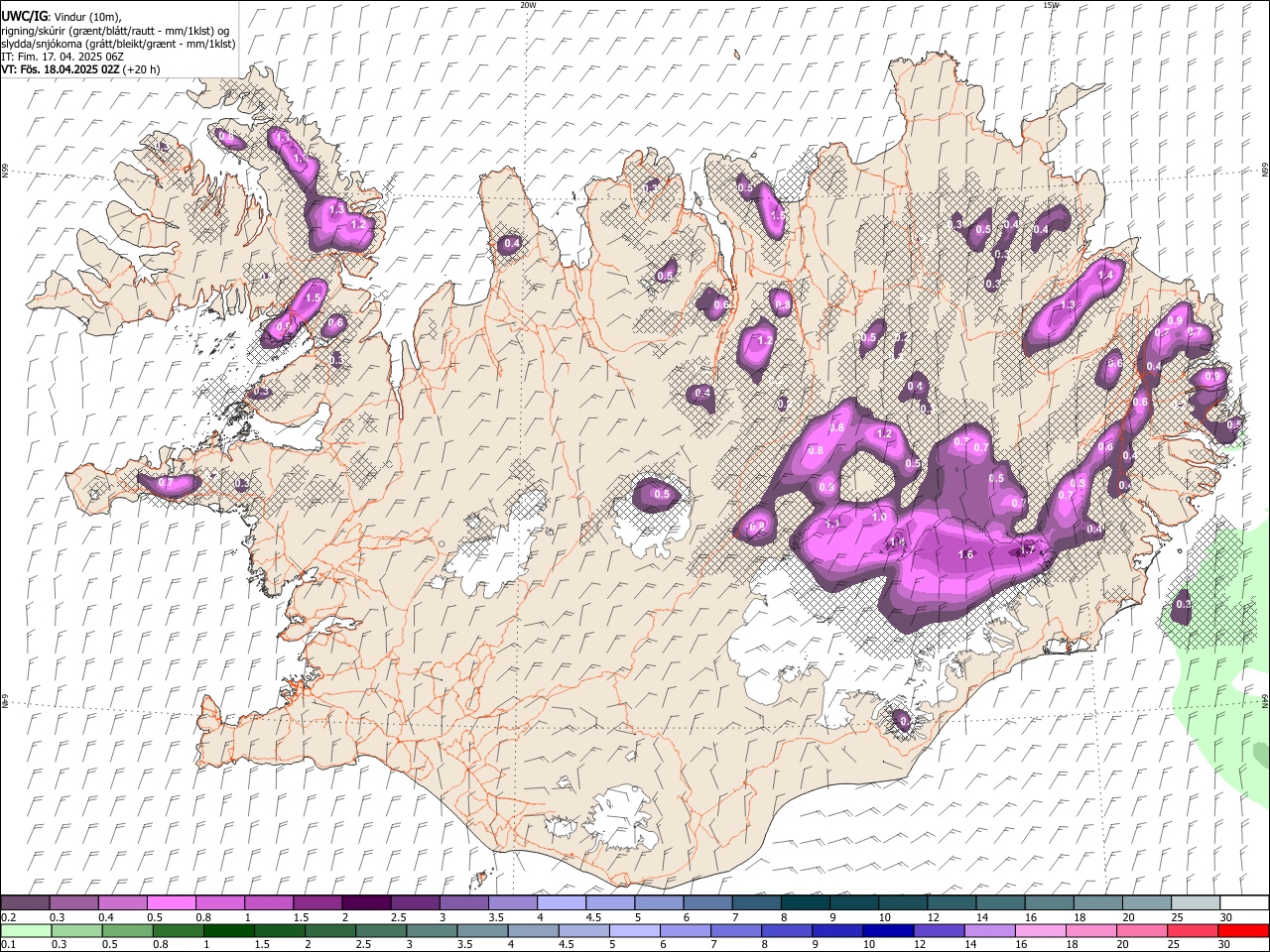Select the dark mauve 0.2 snow legend swatch
The image size is (1270, 952).
25,903
